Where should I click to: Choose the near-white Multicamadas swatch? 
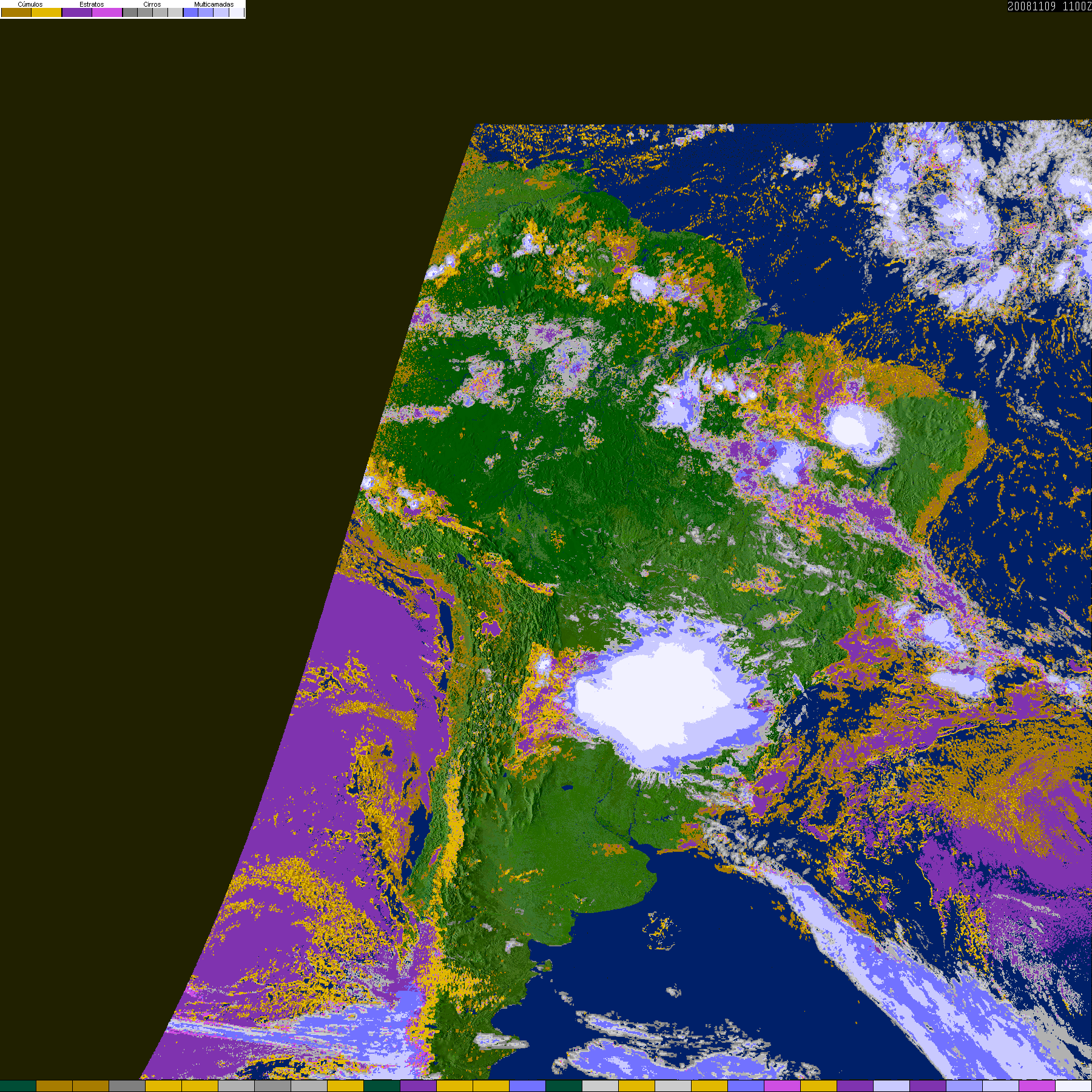click(x=237, y=12)
